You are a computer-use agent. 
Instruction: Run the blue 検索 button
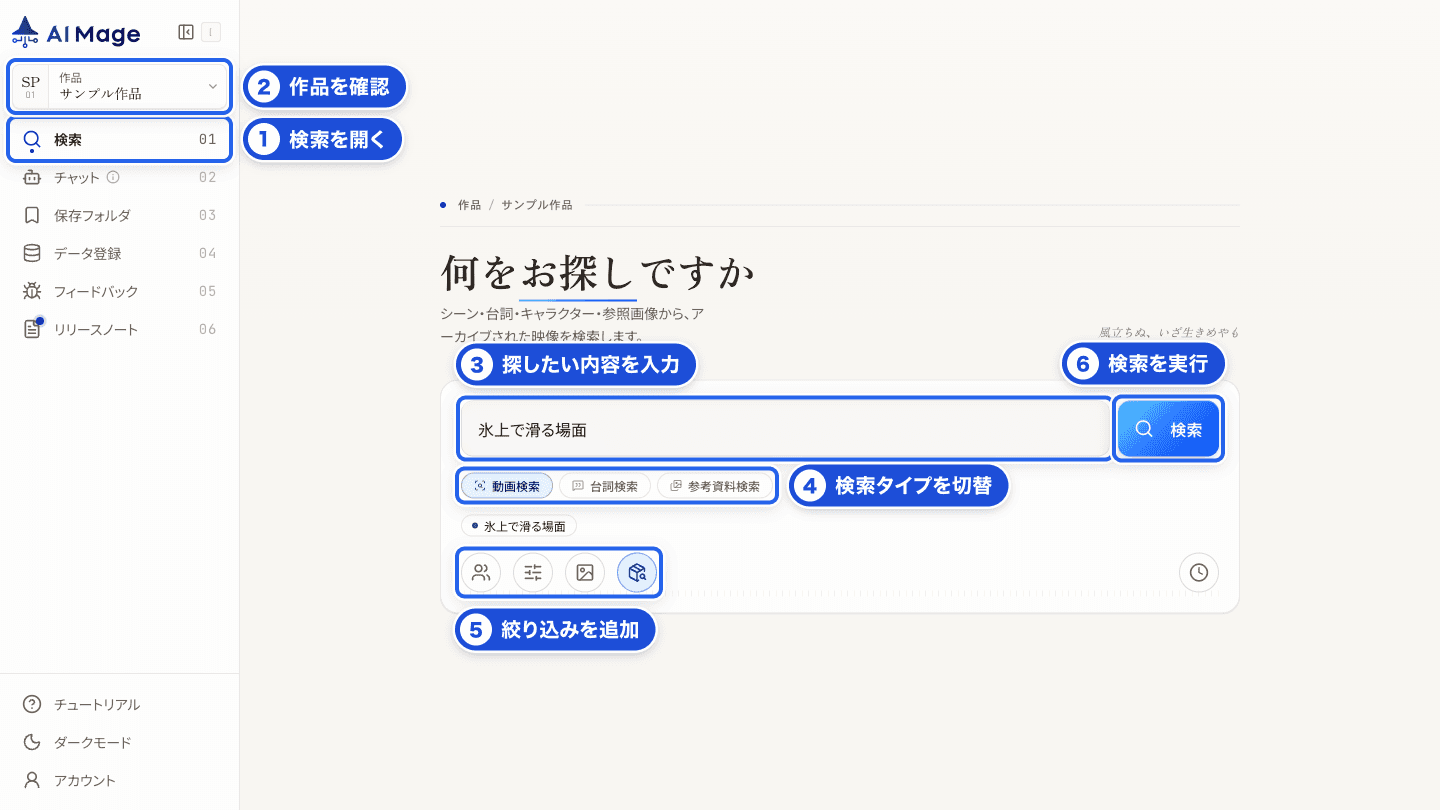point(1169,430)
